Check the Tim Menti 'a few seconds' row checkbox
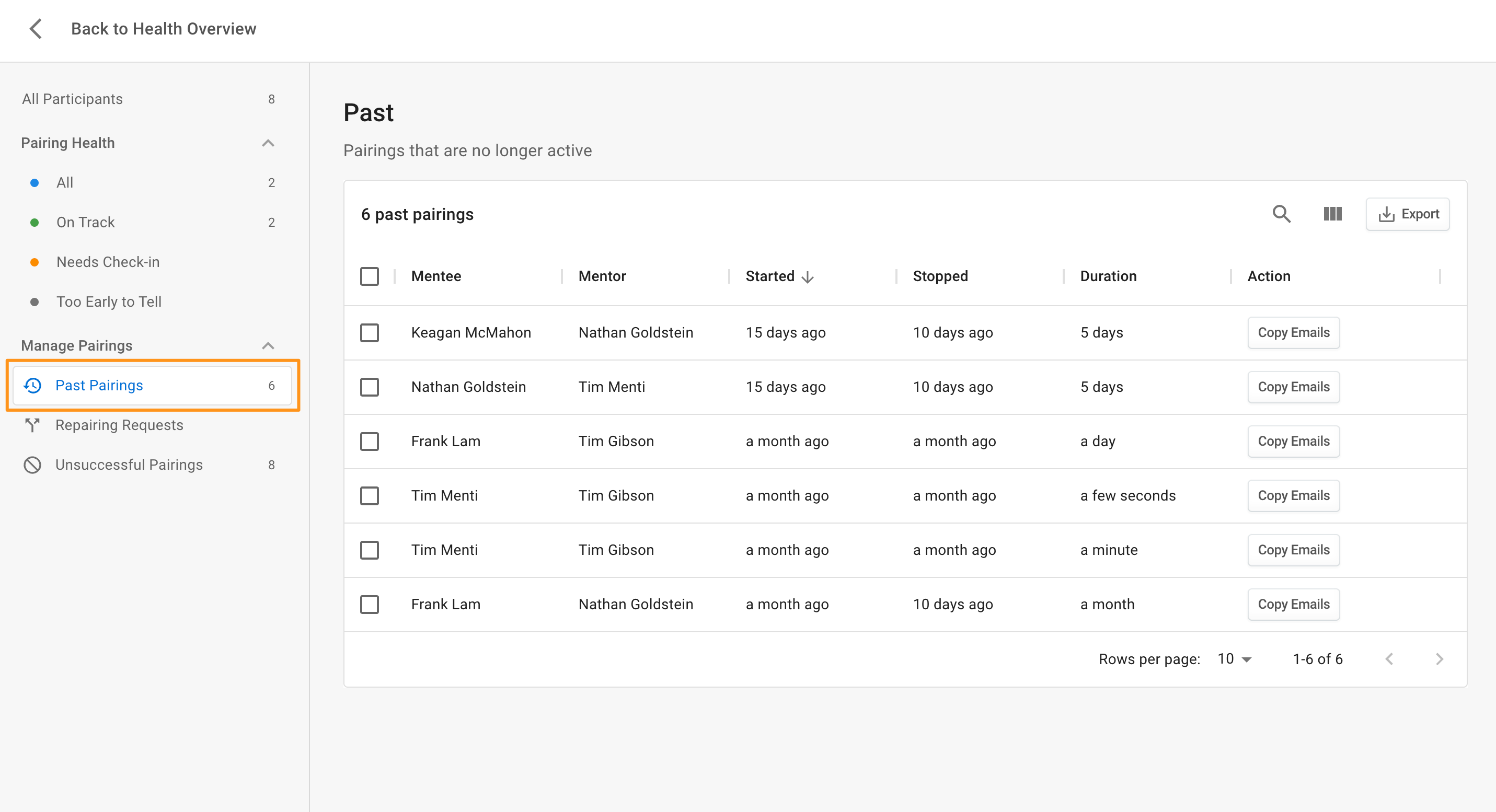 tap(370, 496)
